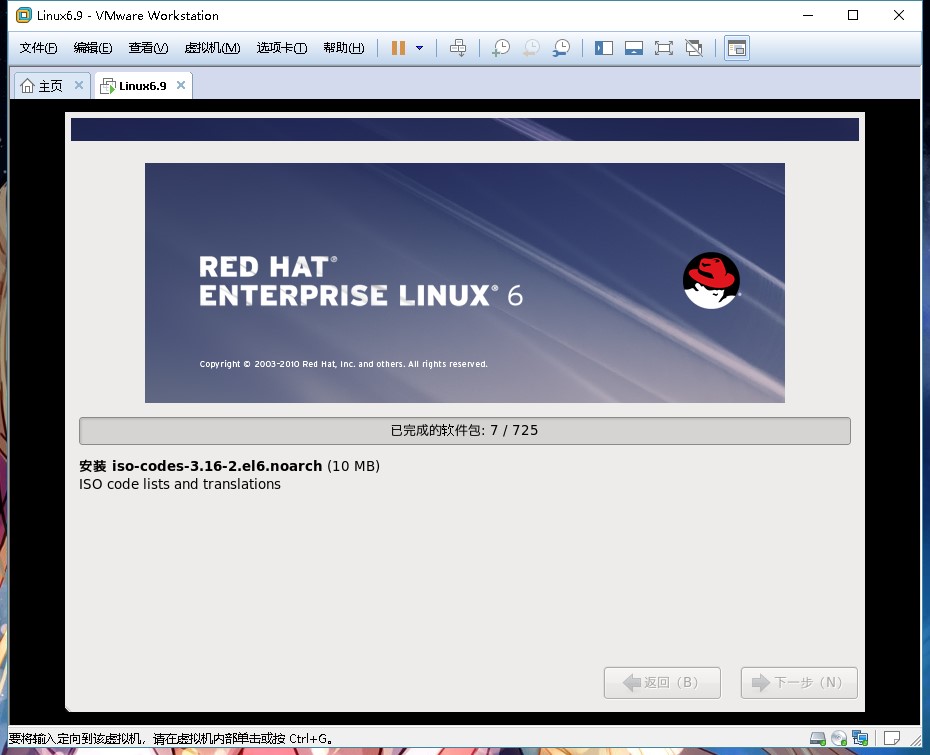Click the console view toolbar button
The width and height of the screenshot is (930, 755).
coord(737,48)
